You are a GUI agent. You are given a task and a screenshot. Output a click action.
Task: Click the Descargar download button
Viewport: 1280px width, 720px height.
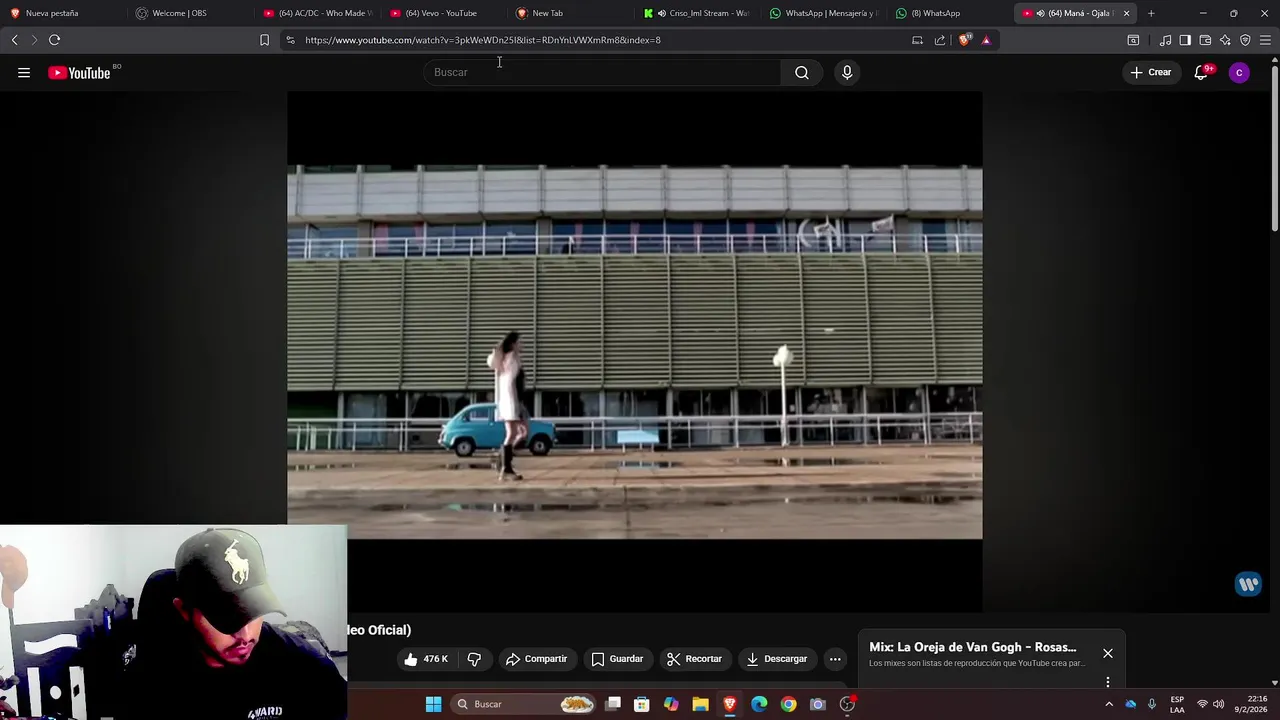point(777,659)
